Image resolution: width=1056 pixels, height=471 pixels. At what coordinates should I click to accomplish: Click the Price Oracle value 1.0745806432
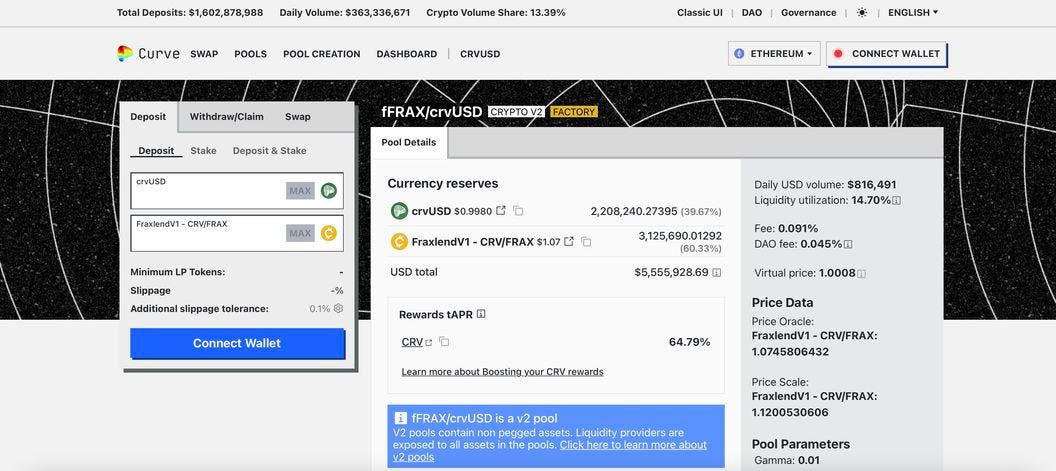pyautogui.click(x=790, y=352)
